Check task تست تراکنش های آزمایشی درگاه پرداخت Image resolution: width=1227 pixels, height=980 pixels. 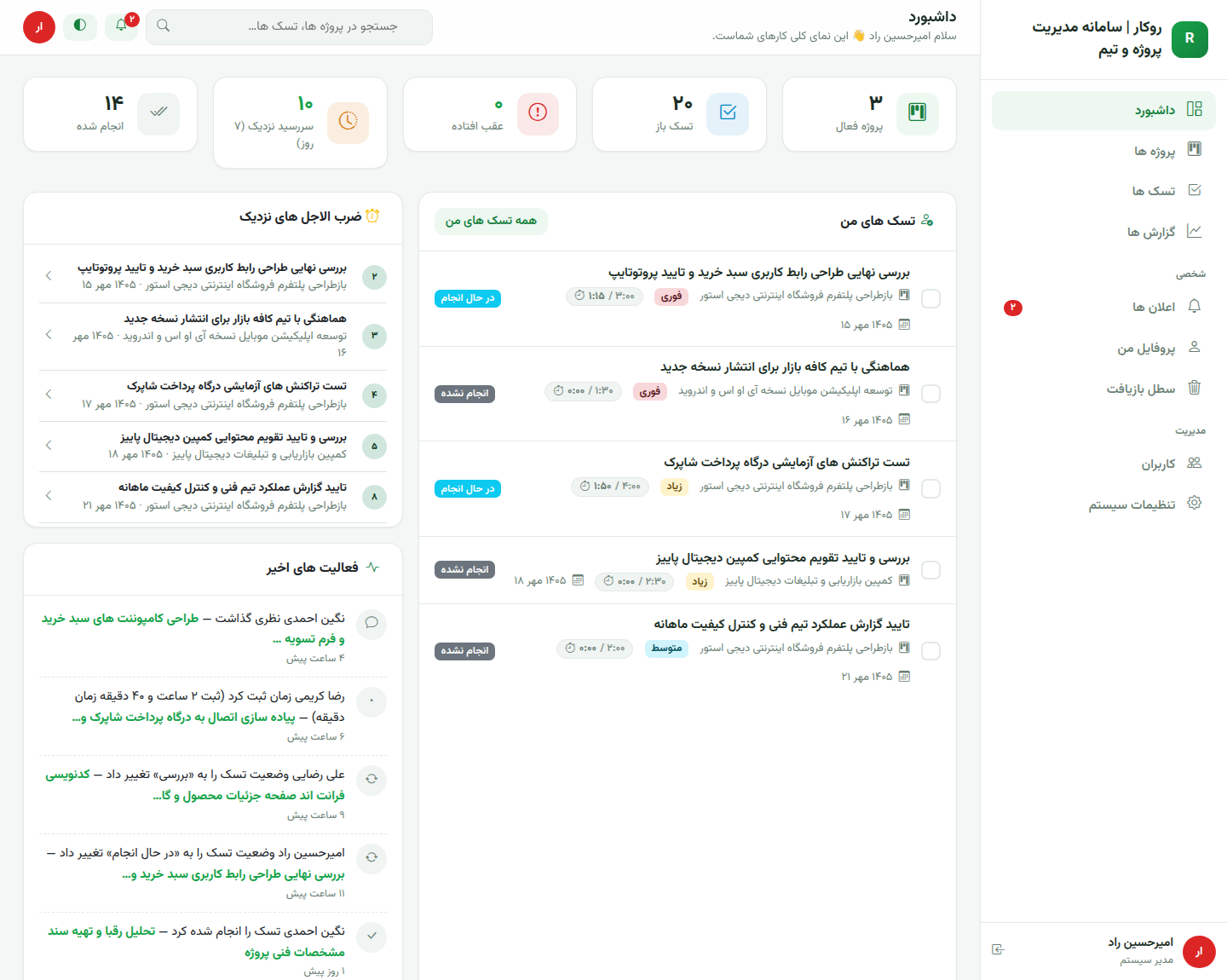[x=931, y=489]
